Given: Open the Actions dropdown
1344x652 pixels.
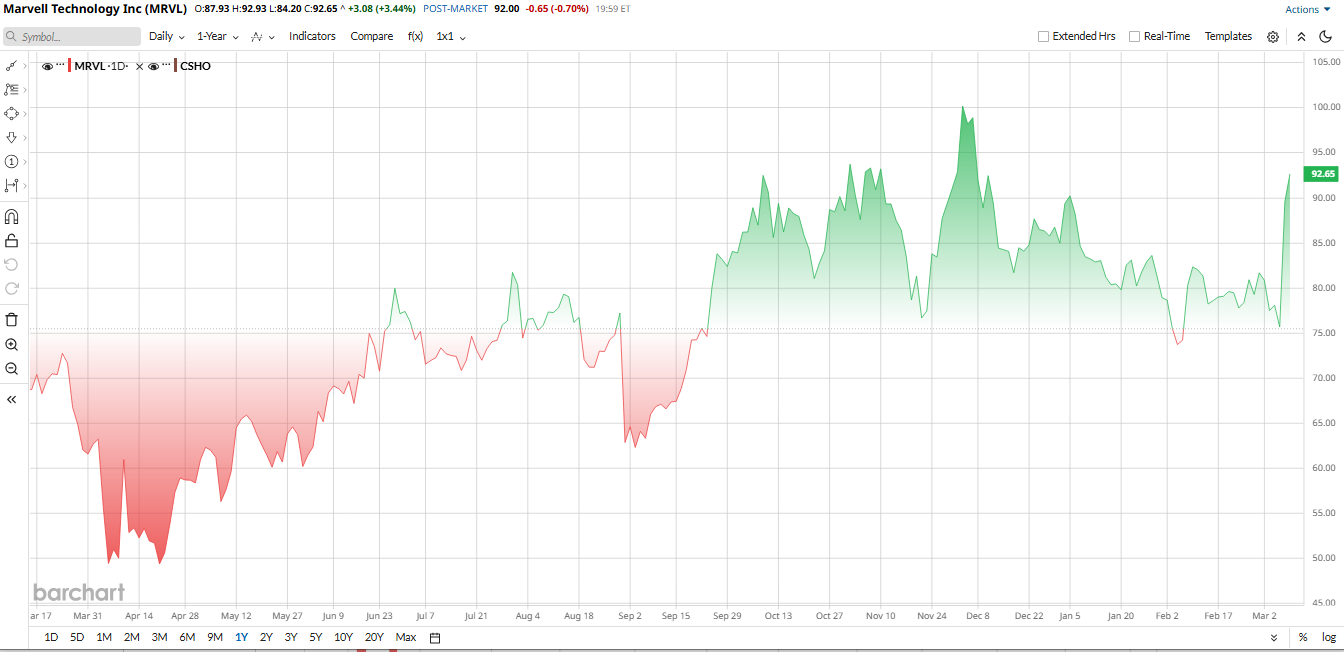Looking at the screenshot, I should (x=1308, y=9).
